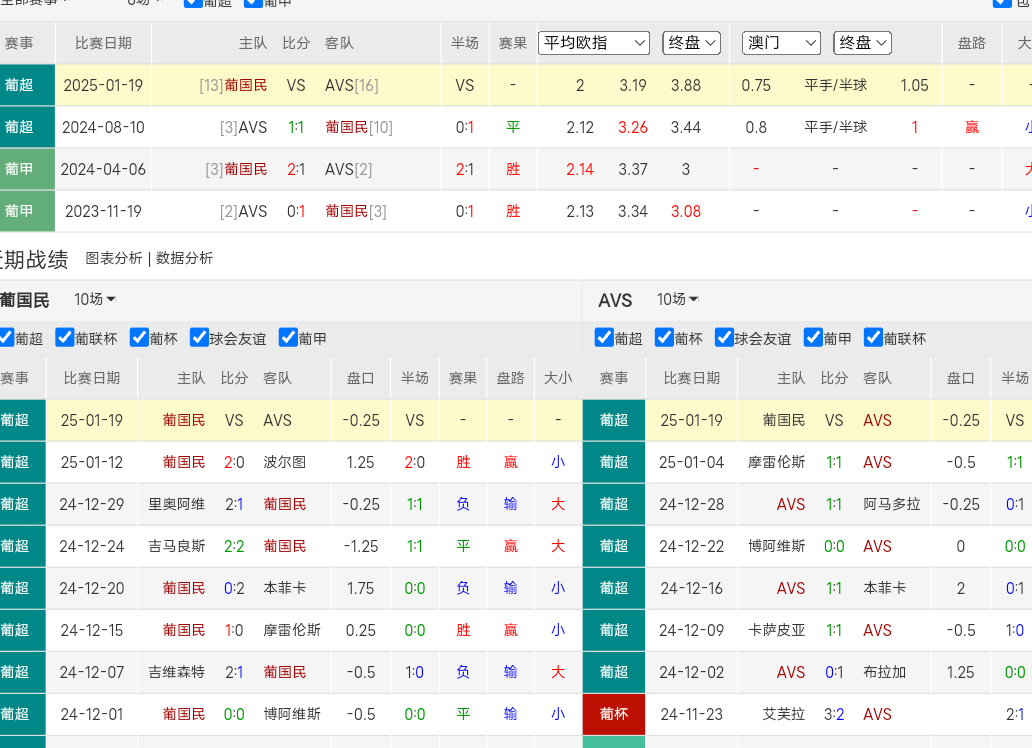This screenshot has height=748, width=1032.
Task: Toggle 葡甲 checkbox in AVS panel
Action: click(x=813, y=338)
